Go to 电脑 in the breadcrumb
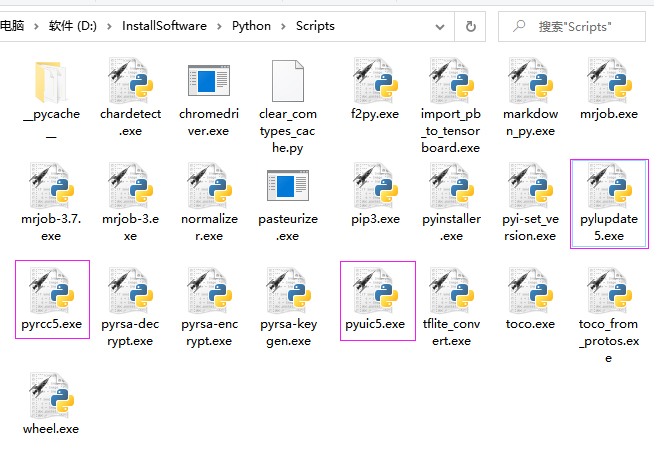This screenshot has height=456, width=658. (12, 26)
